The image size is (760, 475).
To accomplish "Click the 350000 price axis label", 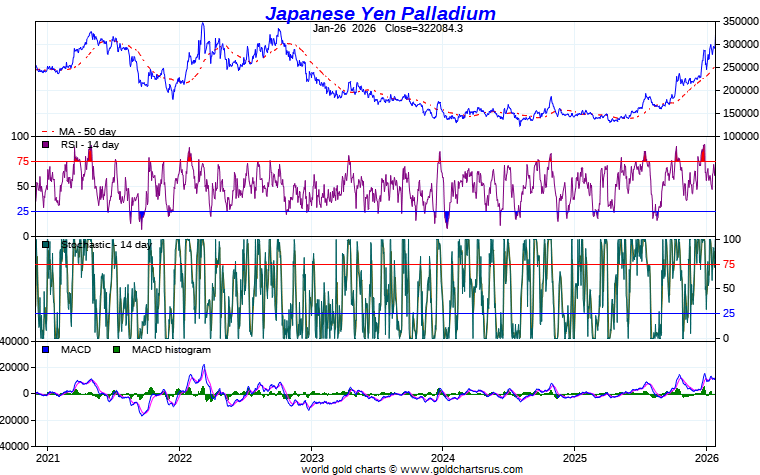I will click(x=741, y=21).
